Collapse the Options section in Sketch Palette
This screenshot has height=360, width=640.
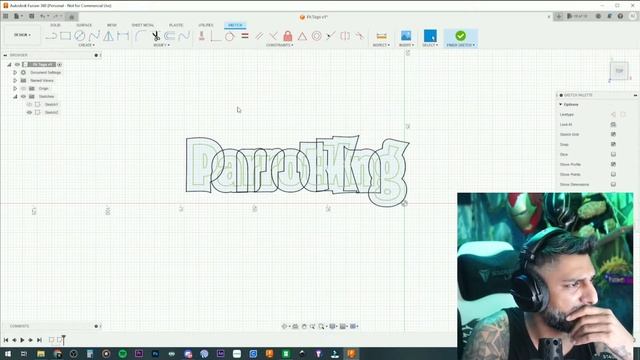[560, 104]
